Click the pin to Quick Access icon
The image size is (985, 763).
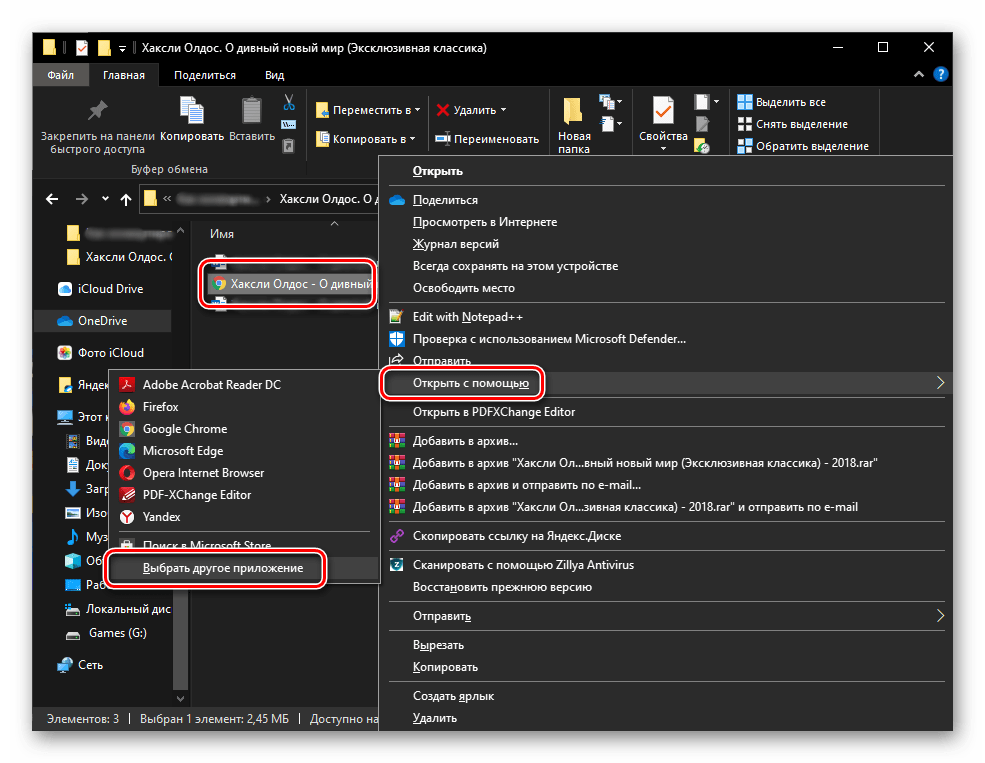[x=97, y=111]
